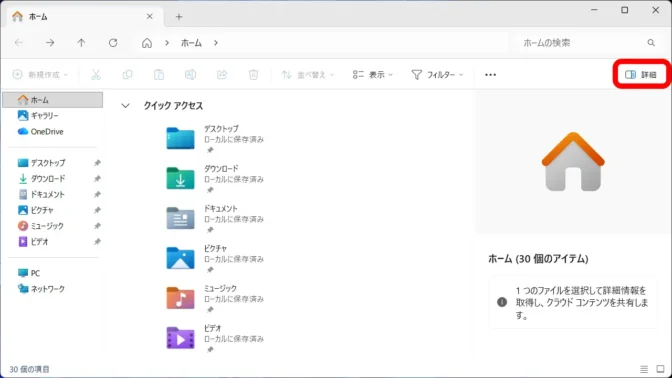672x378 pixels.
Task: Click the Delete trash icon
Action: (253, 75)
